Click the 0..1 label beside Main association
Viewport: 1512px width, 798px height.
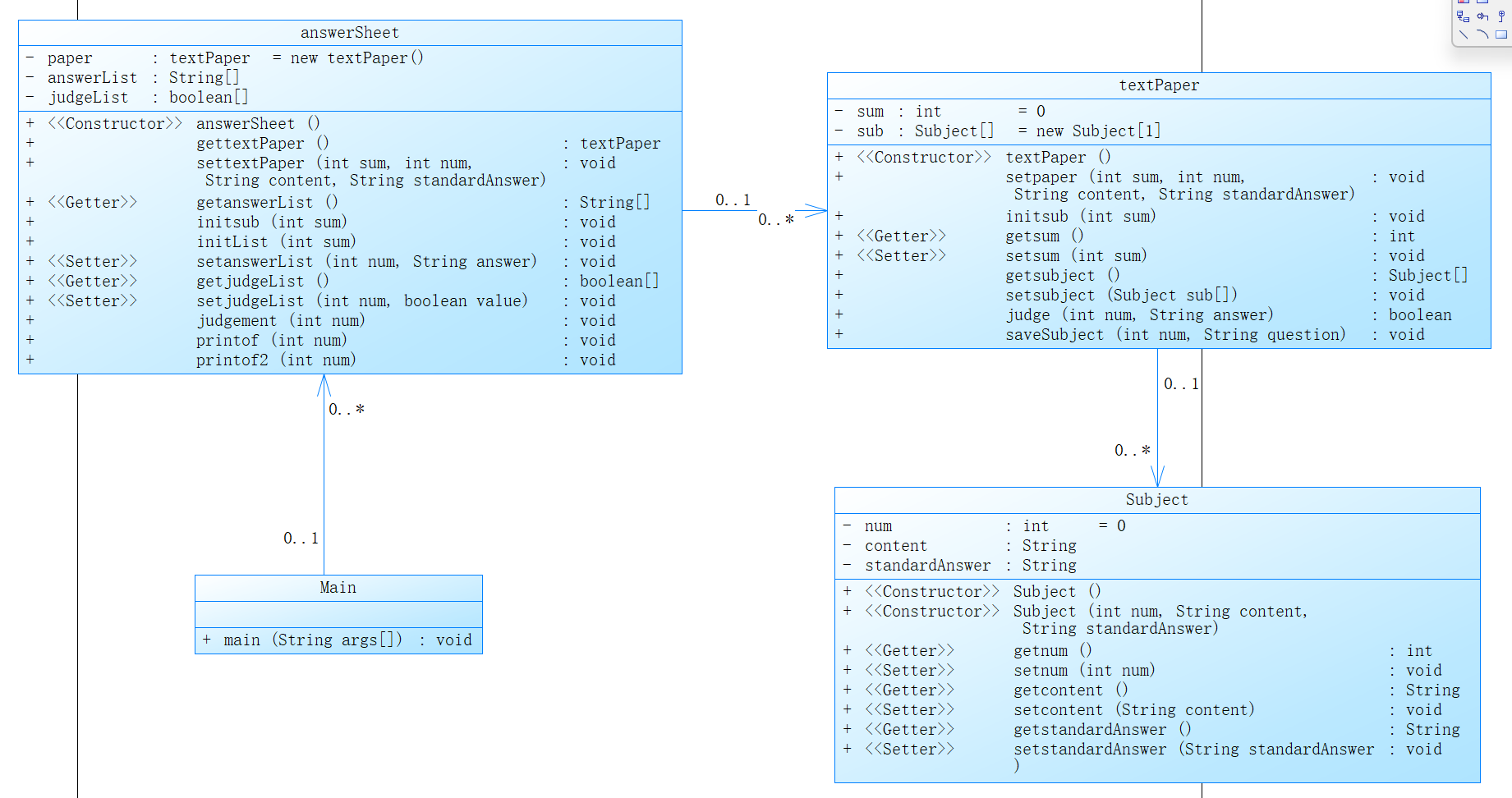pyautogui.click(x=301, y=539)
